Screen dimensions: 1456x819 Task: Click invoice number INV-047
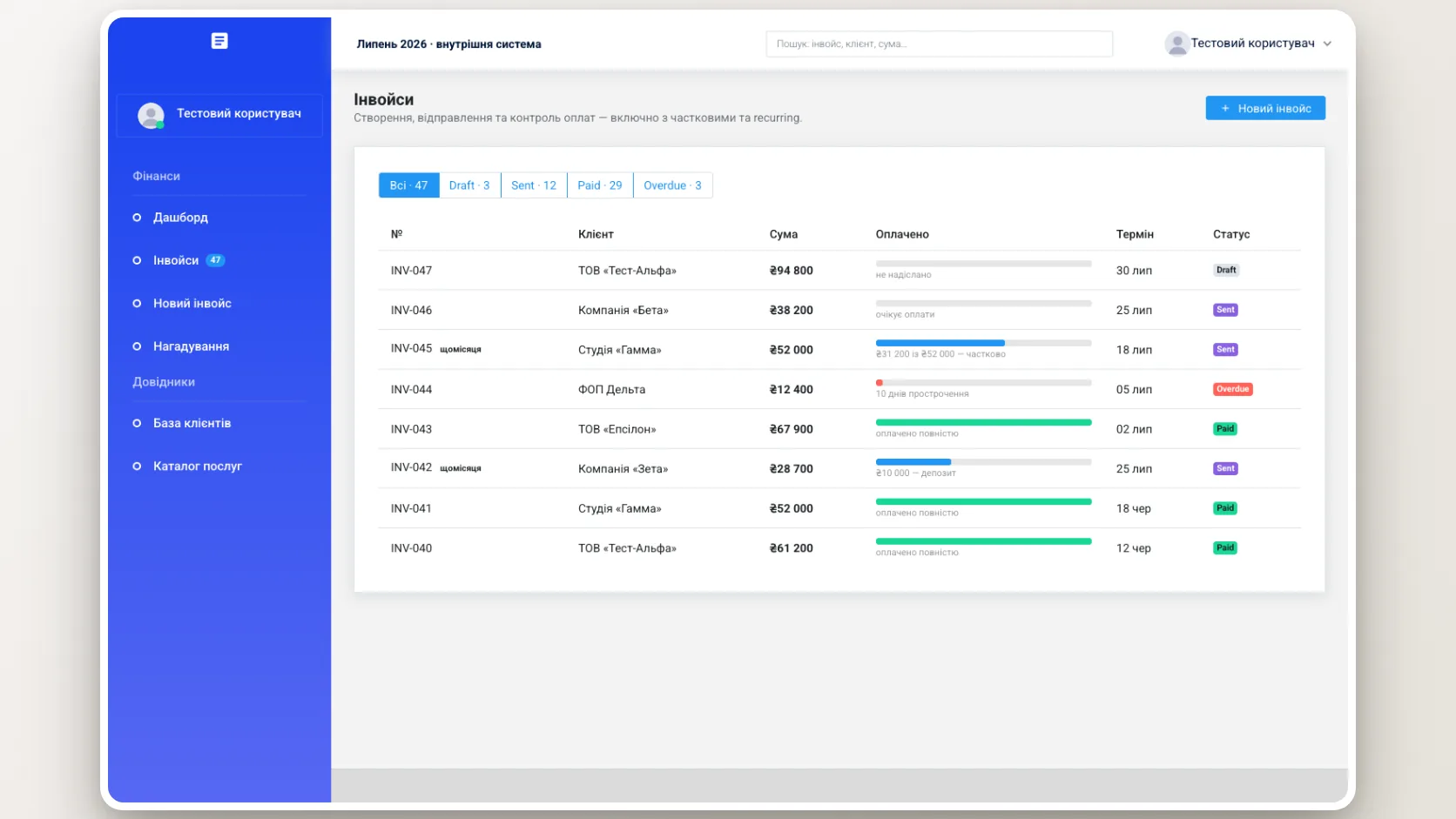[411, 271]
